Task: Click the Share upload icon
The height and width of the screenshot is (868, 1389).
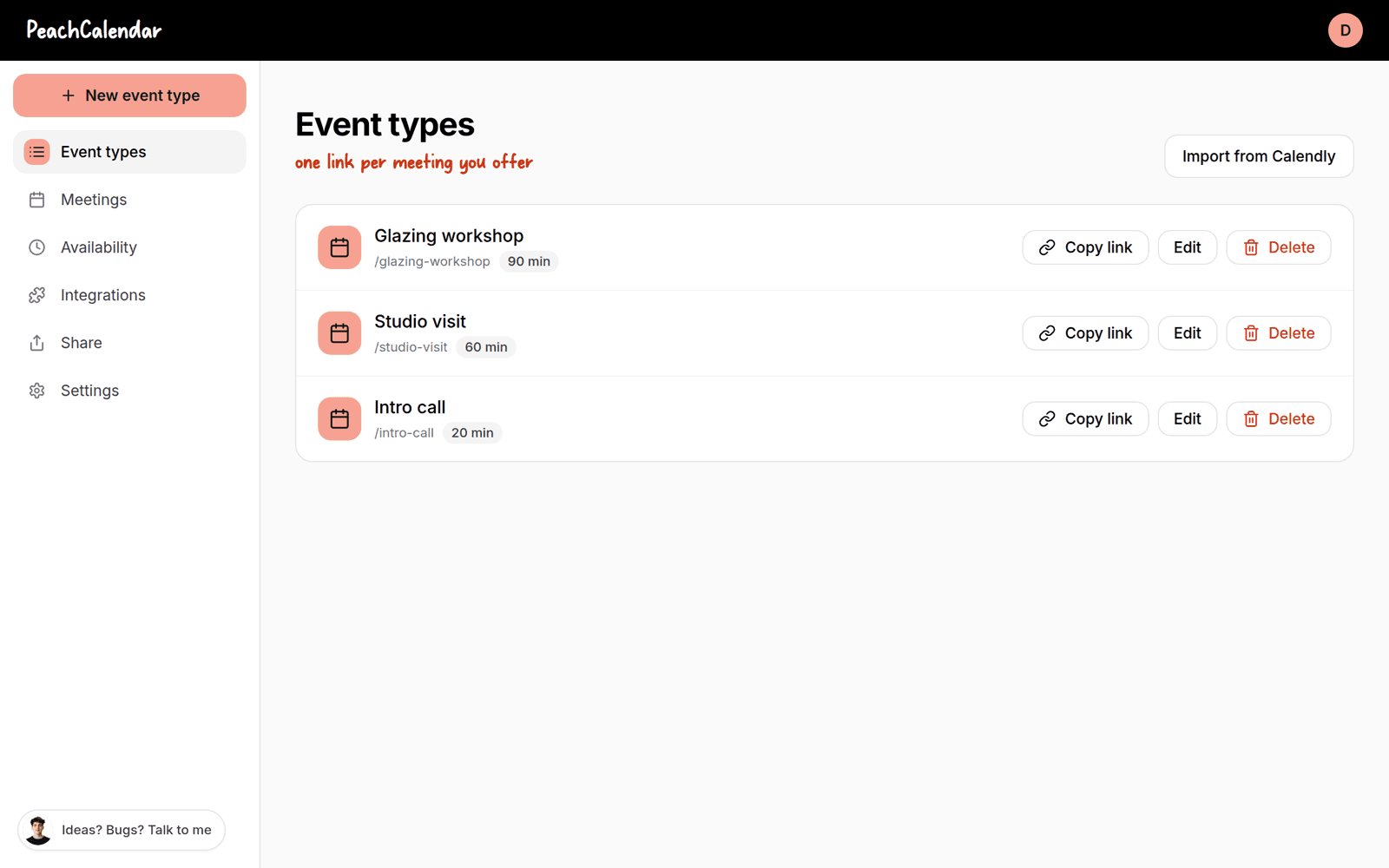Action: click(x=36, y=343)
